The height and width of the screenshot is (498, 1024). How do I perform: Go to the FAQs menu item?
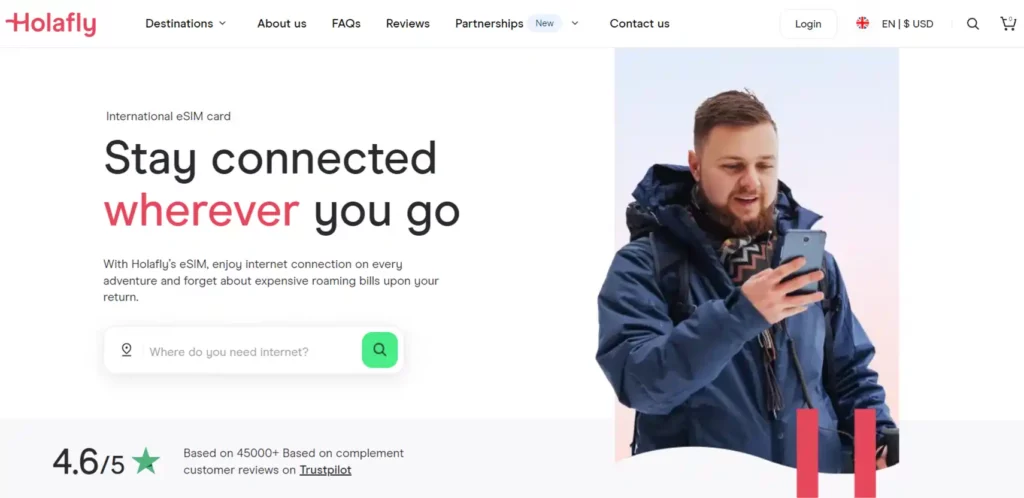click(346, 23)
